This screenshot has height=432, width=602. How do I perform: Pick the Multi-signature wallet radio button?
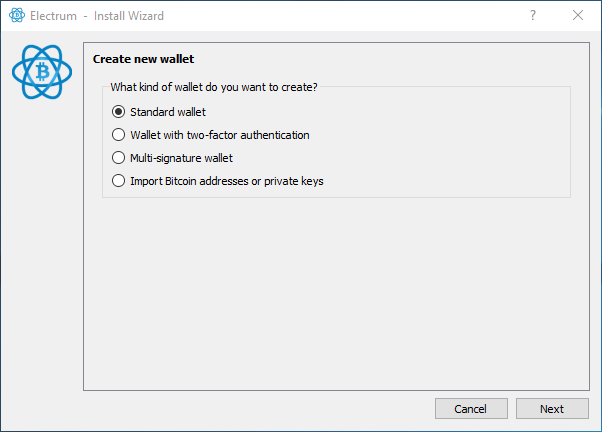click(x=118, y=158)
